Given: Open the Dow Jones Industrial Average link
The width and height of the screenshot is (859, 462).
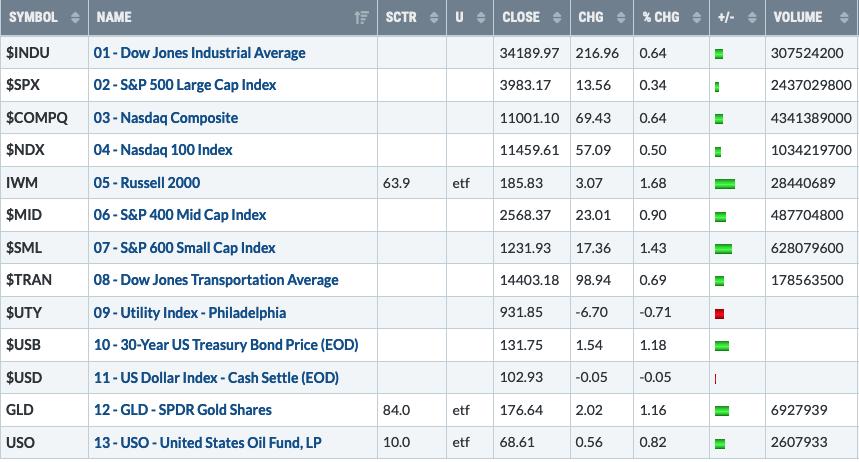Looking at the screenshot, I should pyautogui.click(x=199, y=53).
